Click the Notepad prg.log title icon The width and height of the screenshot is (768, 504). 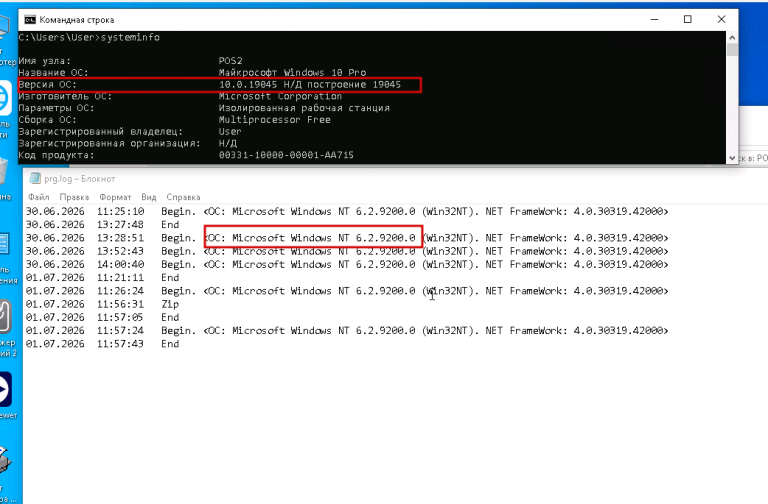35,178
